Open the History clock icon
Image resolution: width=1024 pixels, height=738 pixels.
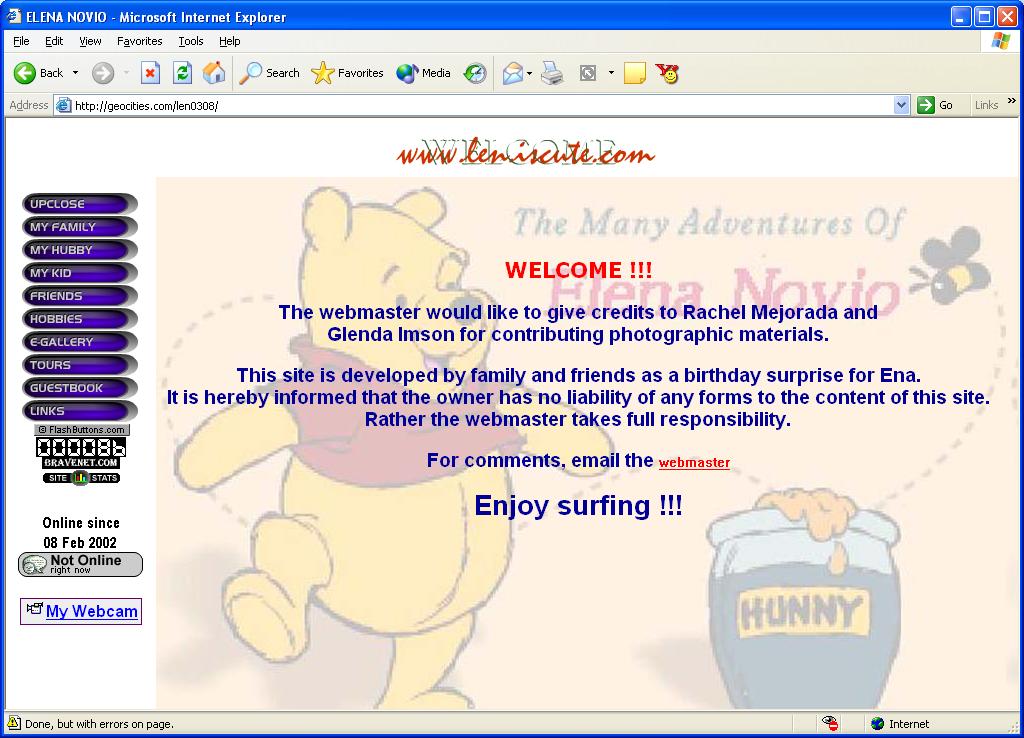click(x=475, y=73)
